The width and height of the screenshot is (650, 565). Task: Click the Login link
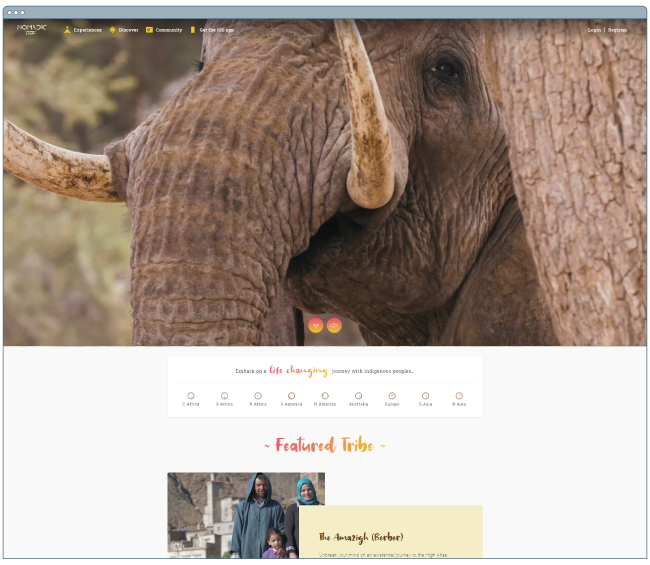[x=594, y=30]
